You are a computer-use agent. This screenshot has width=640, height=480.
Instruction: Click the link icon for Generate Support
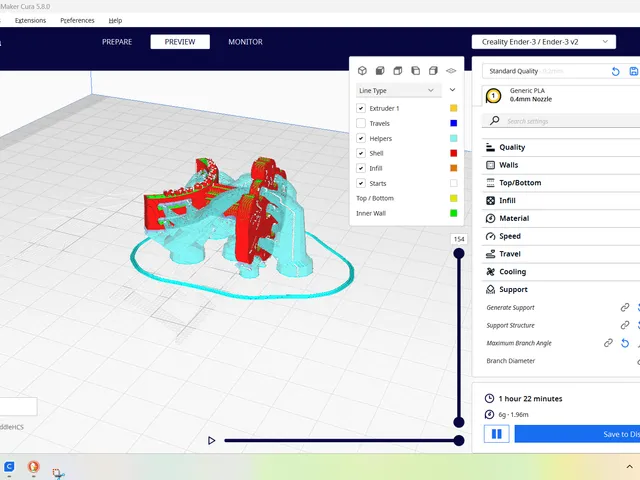pyautogui.click(x=624, y=307)
